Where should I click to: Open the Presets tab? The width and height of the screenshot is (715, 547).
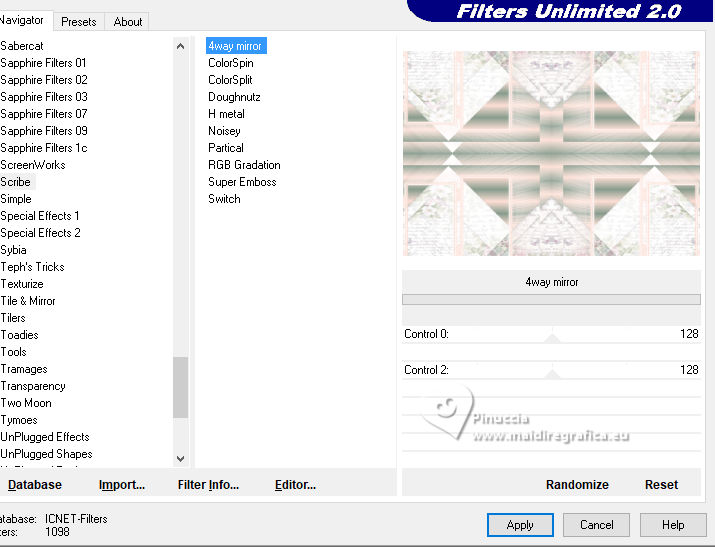tap(79, 22)
